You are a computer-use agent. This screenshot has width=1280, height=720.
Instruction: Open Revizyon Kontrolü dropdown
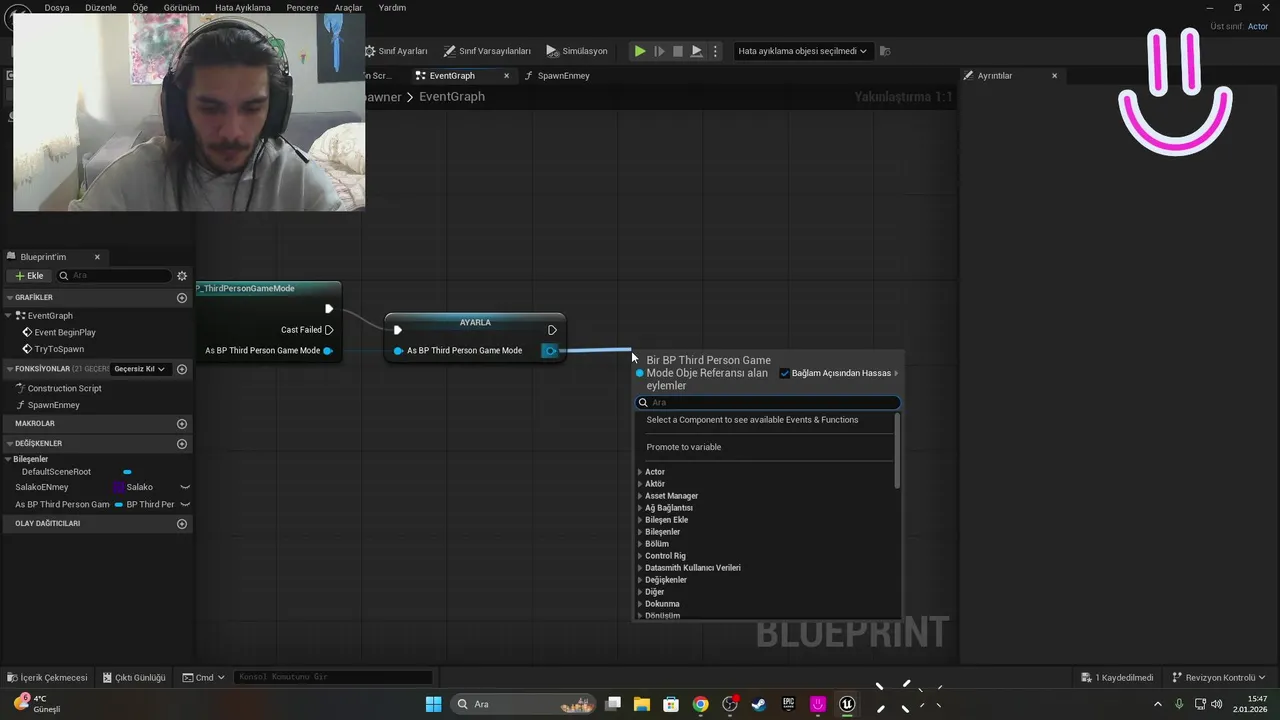[1218, 678]
